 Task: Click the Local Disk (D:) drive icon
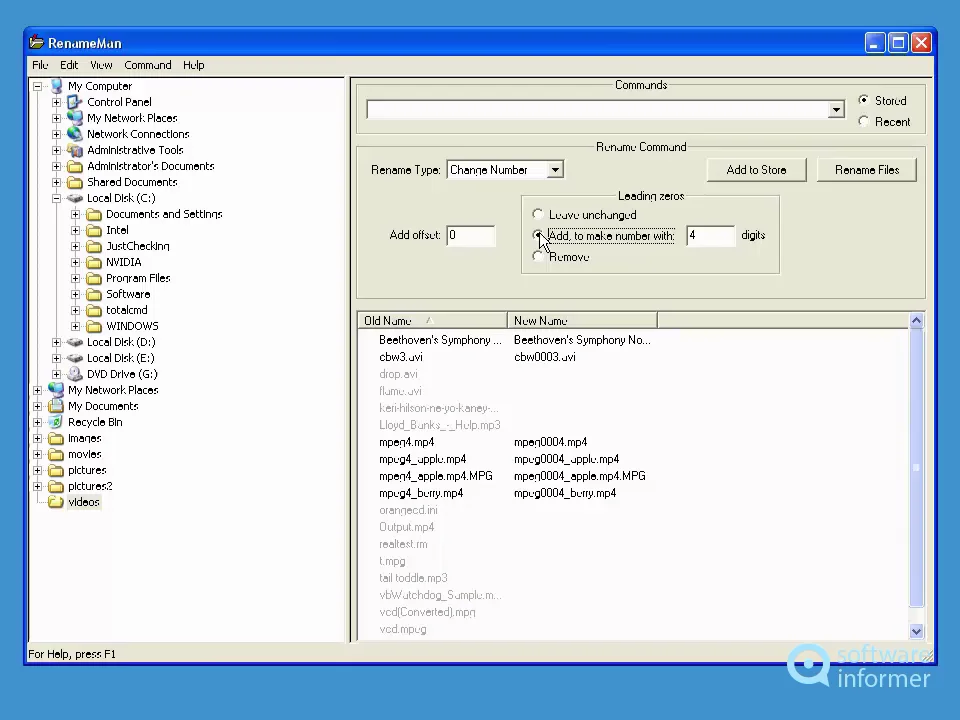point(75,342)
